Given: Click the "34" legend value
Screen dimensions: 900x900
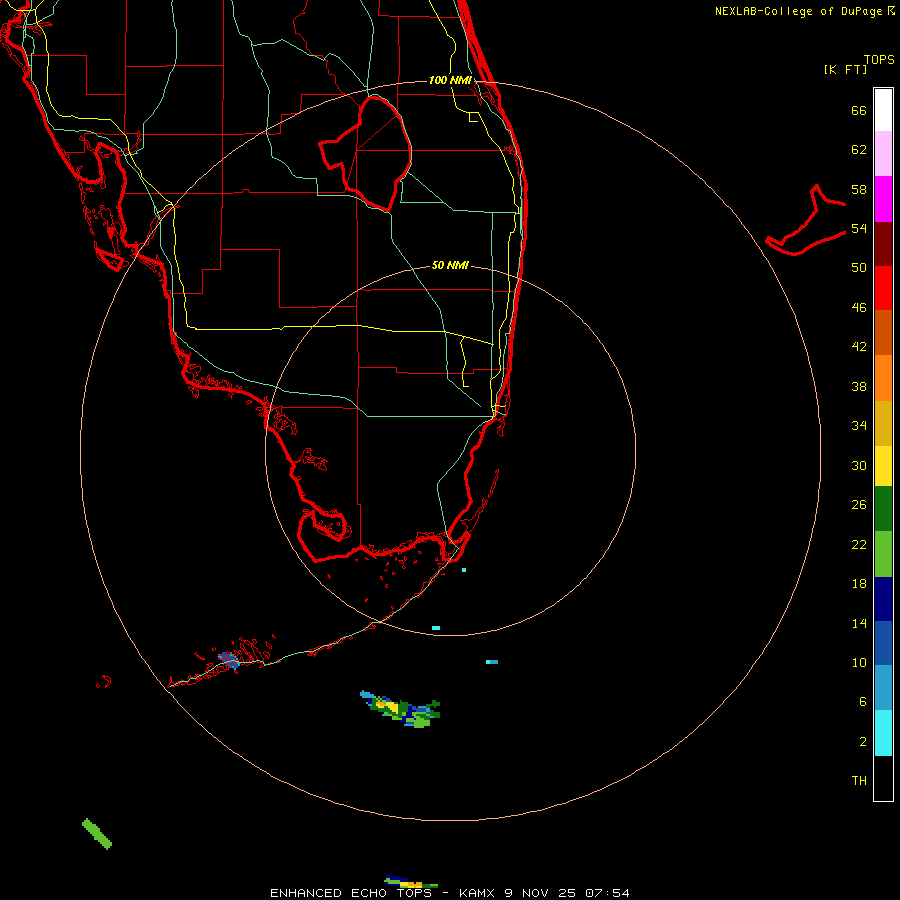Looking at the screenshot, I should coord(859,426).
